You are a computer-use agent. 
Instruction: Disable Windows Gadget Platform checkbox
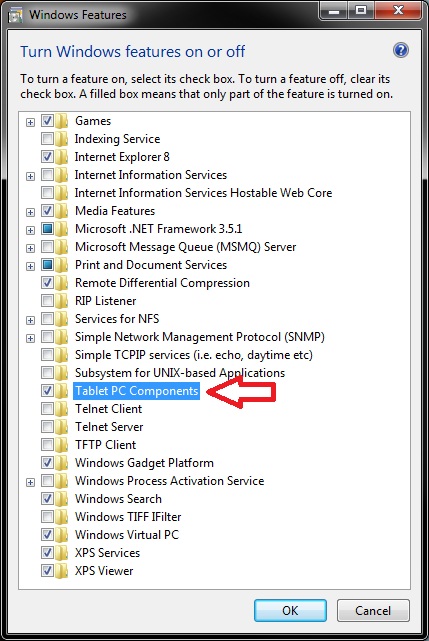[x=47, y=462]
